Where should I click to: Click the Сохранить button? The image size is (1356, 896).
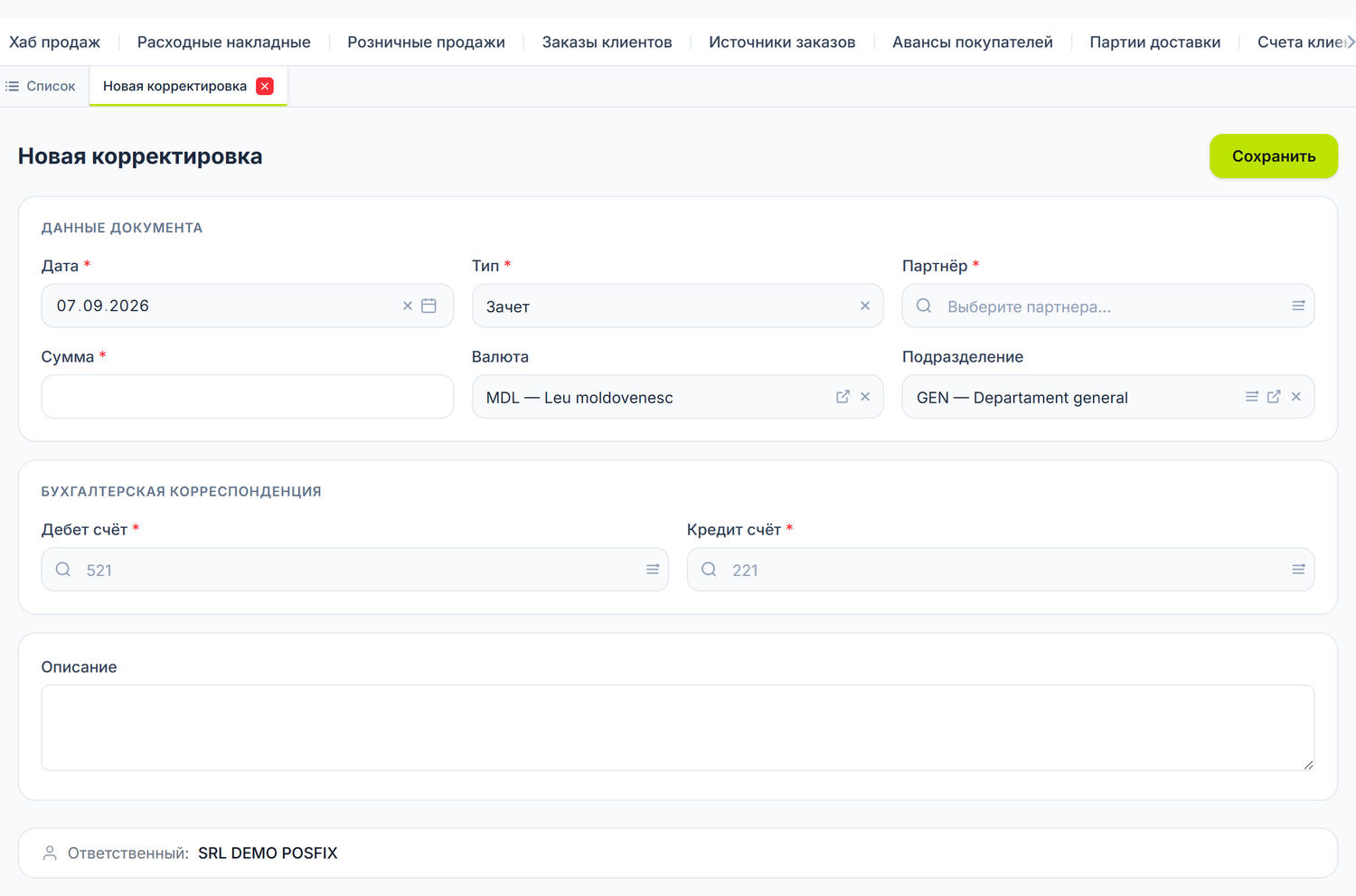point(1273,156)
